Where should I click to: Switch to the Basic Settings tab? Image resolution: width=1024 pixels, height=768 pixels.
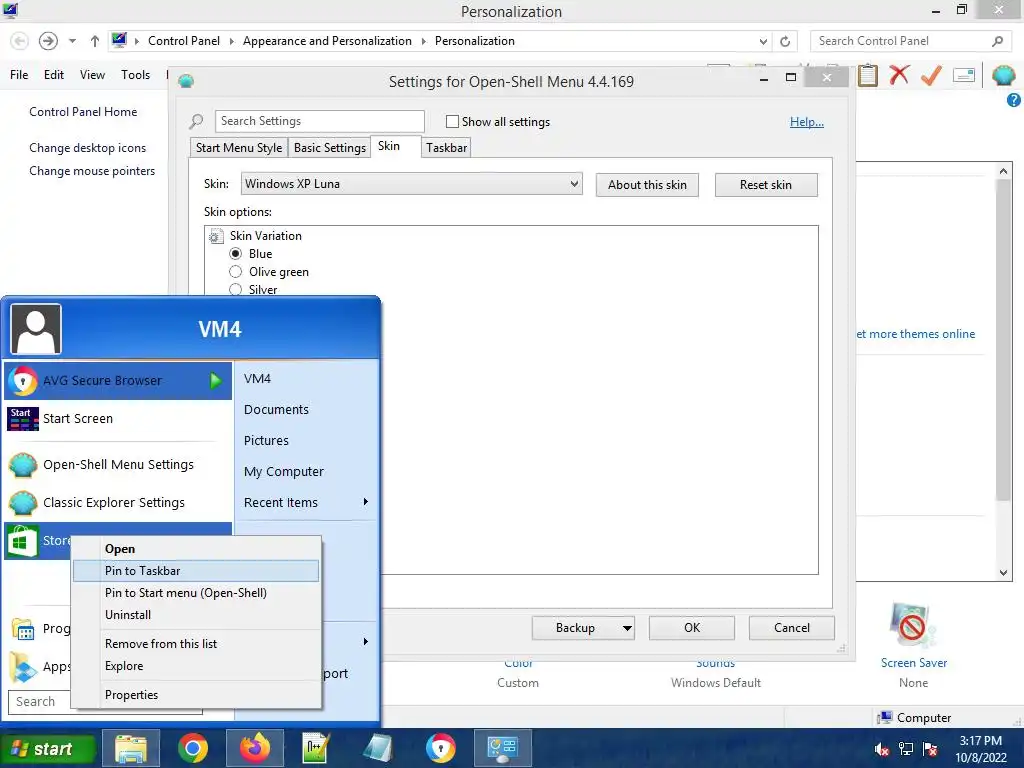[330, 148]
